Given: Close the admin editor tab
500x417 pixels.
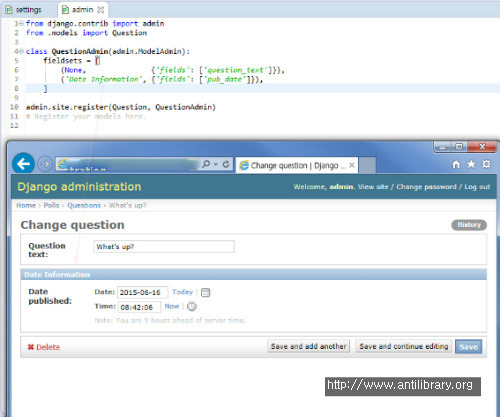Looking at the screenshot, I should point(100,10).
